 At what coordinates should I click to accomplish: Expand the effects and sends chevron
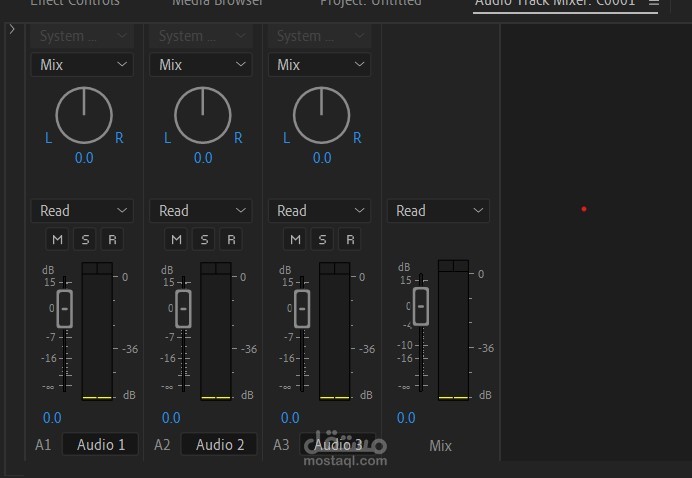12,30
